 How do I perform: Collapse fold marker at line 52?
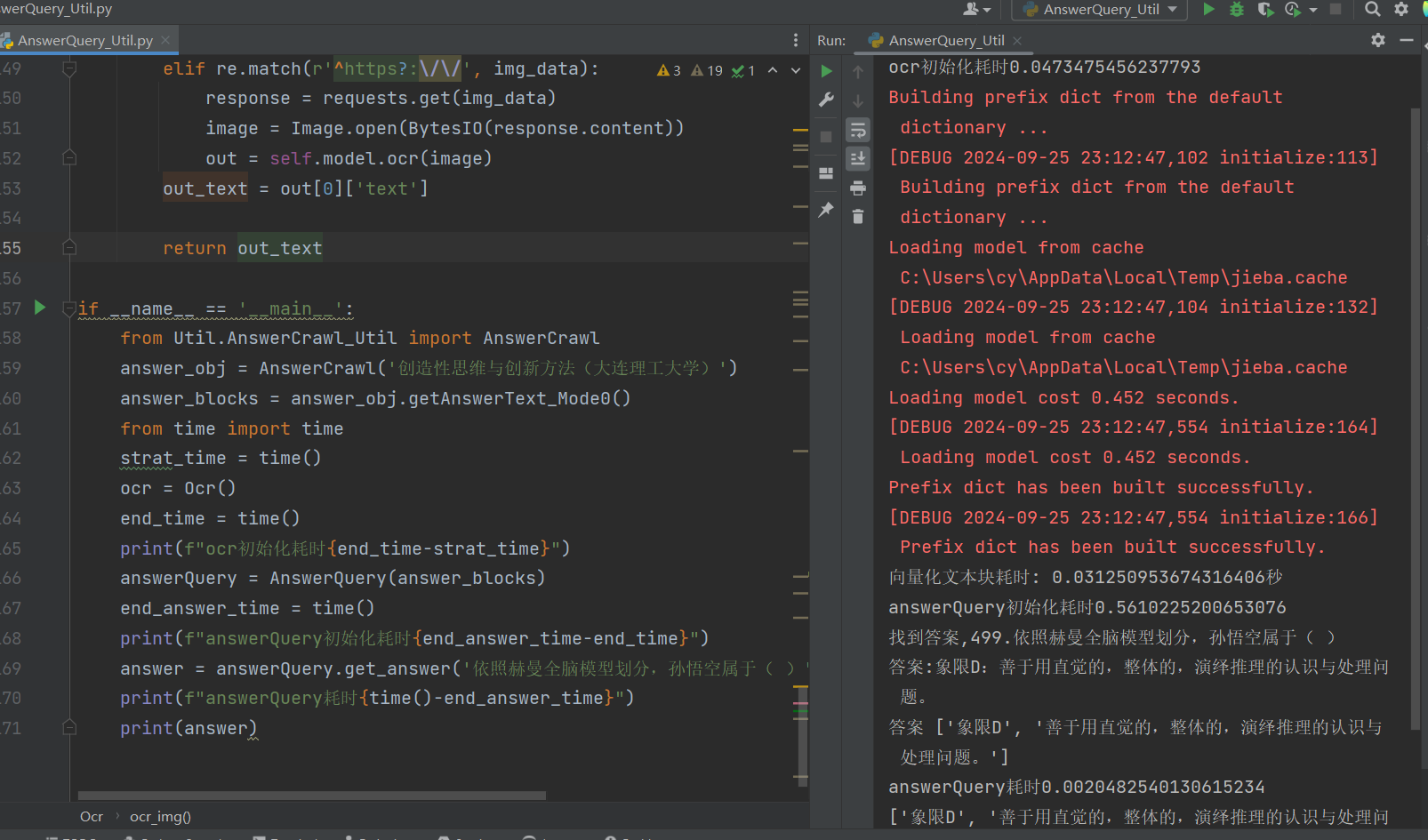click(x=69, y=158)
